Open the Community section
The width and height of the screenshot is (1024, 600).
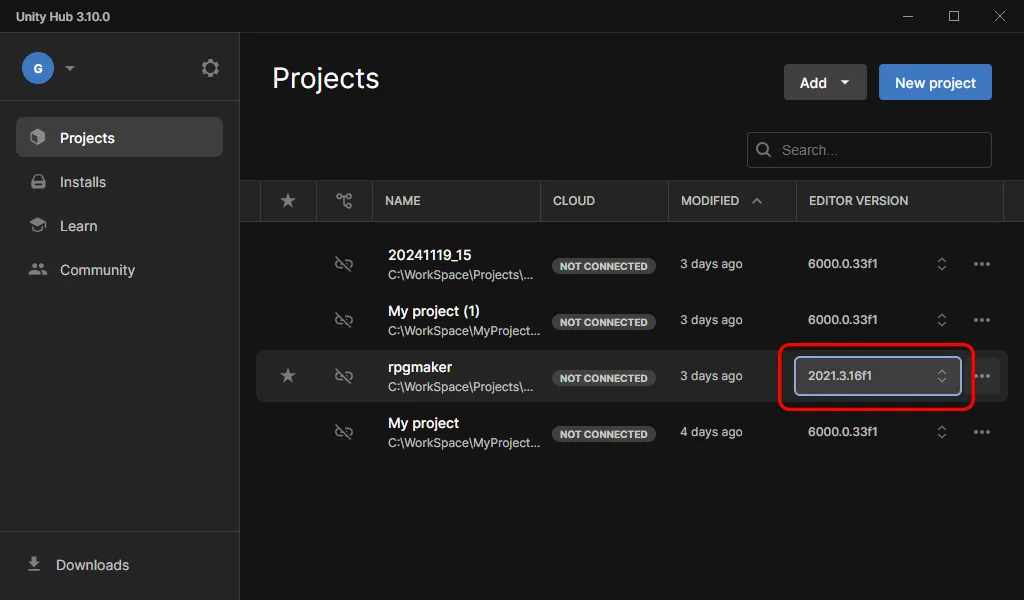coord(96,270)
